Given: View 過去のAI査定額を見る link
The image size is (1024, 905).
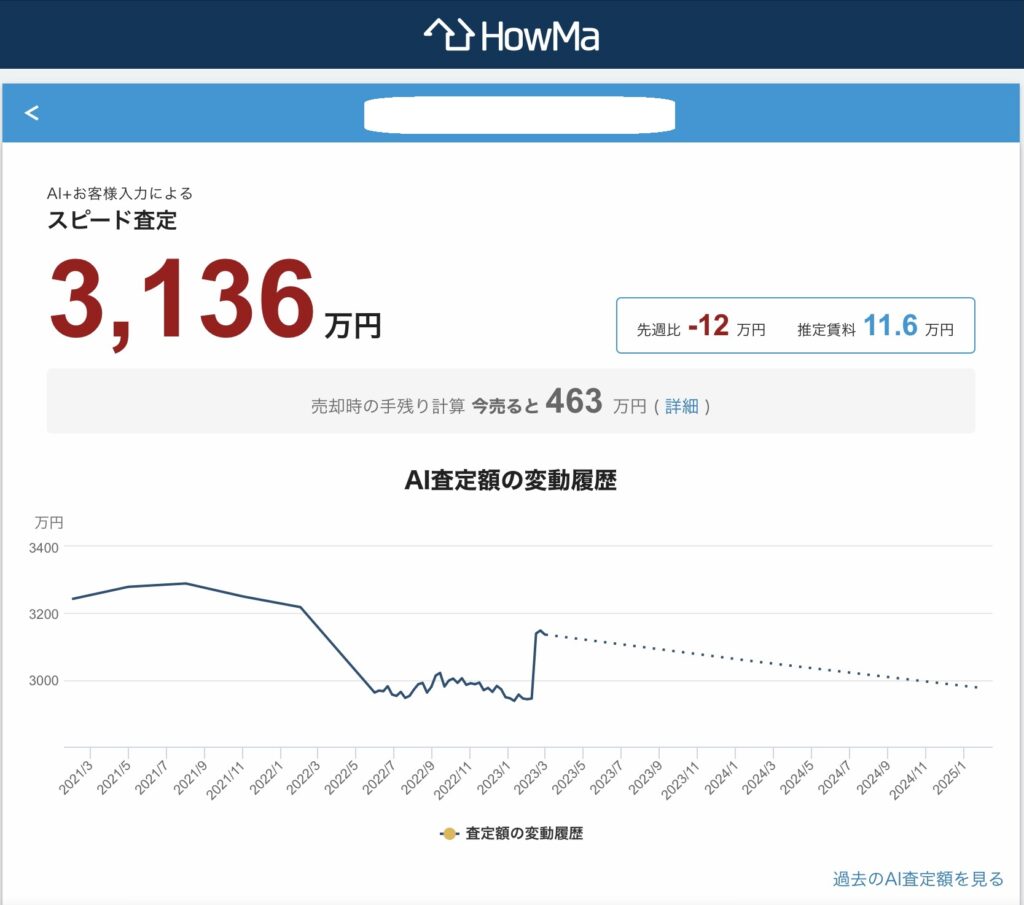Looking at the screenshot, I should point(918,879).
